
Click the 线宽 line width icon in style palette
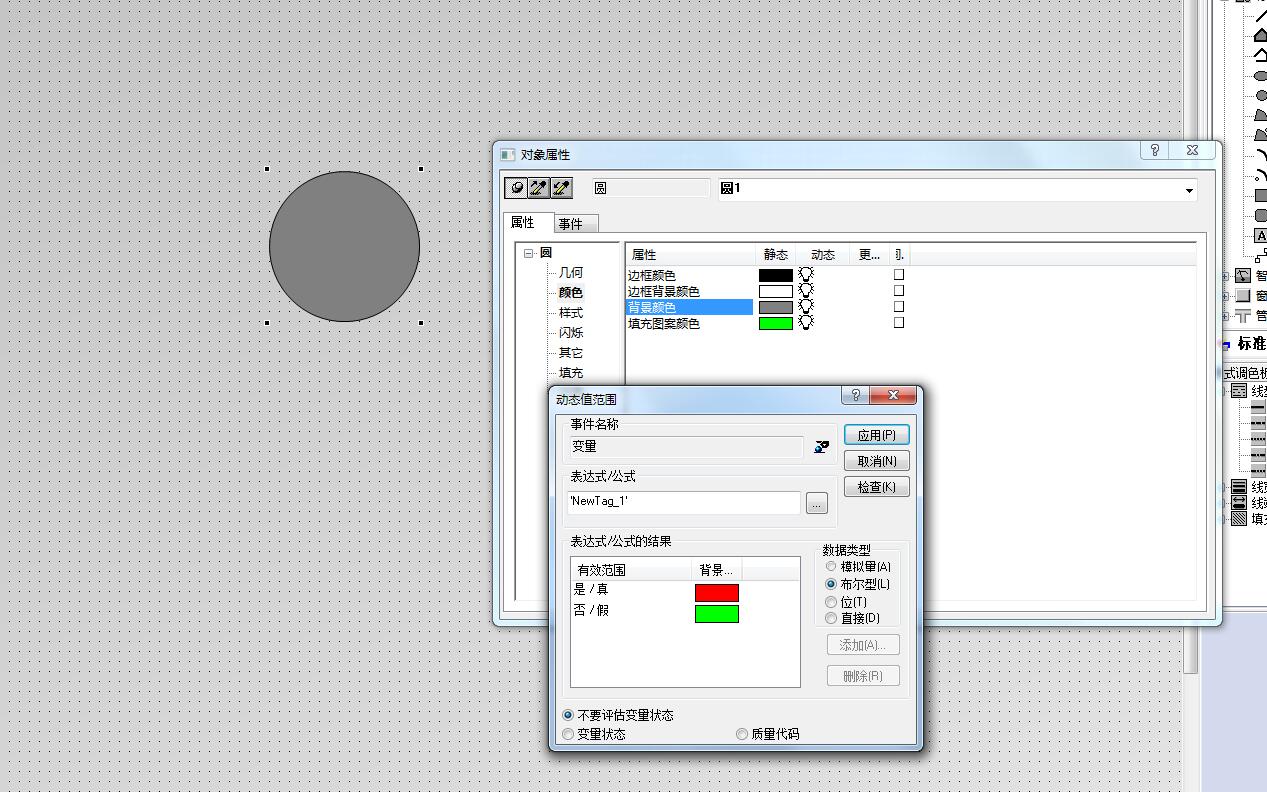coord(1239,487)
